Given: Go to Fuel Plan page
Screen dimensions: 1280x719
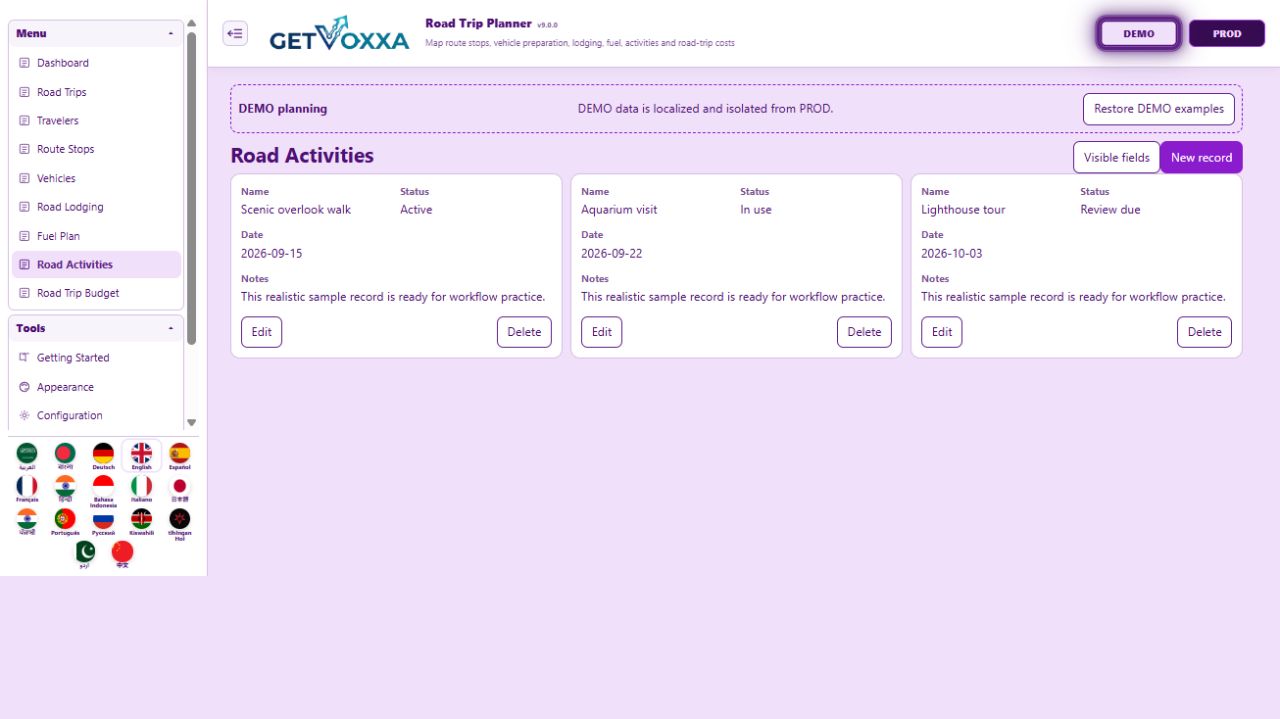Looking at the screenshot, I should click(x=96, y=236).
